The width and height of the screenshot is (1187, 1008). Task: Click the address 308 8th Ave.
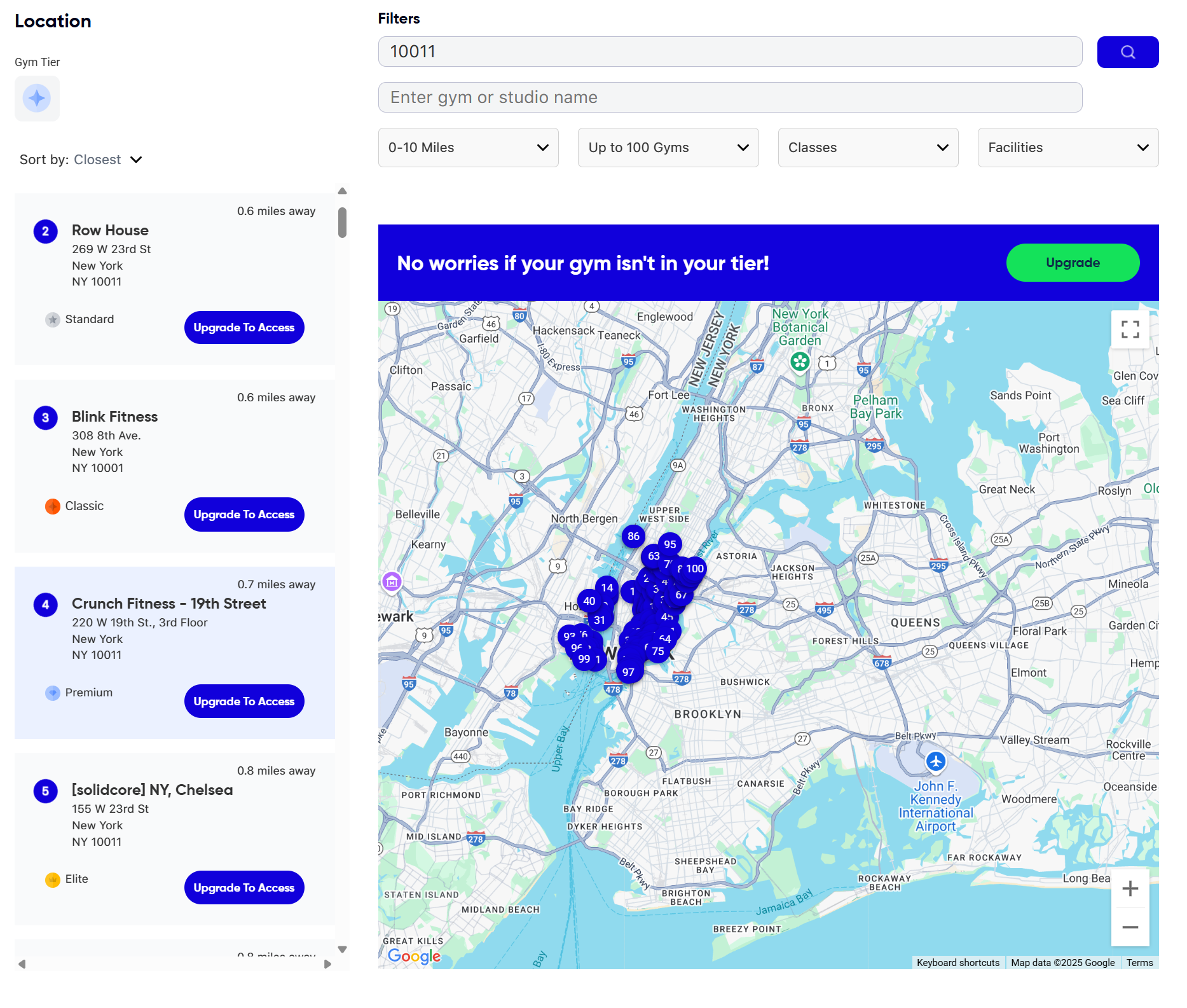pyautogui.click(x=106, y=436)
